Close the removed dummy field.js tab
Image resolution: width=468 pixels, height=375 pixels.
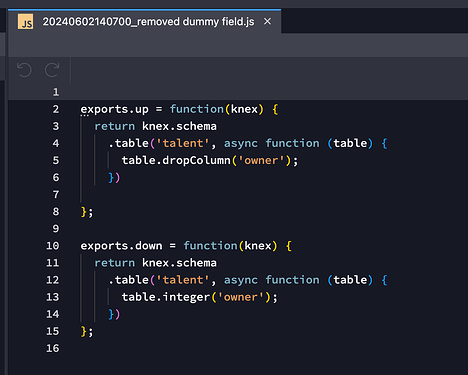point(267,22)
